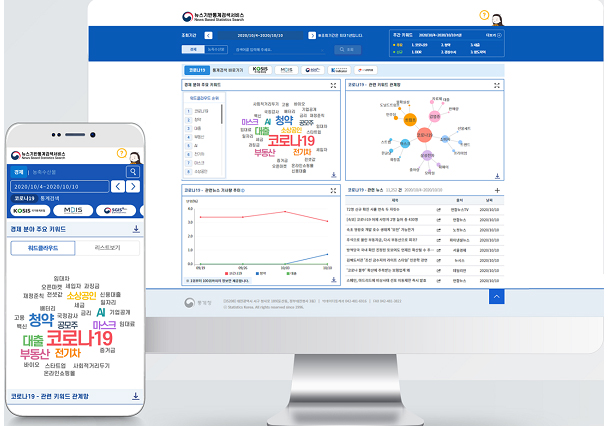Screen dimensions: 608x426
Task: Tap the mobile search magnifier button
Action: (133, 171)
